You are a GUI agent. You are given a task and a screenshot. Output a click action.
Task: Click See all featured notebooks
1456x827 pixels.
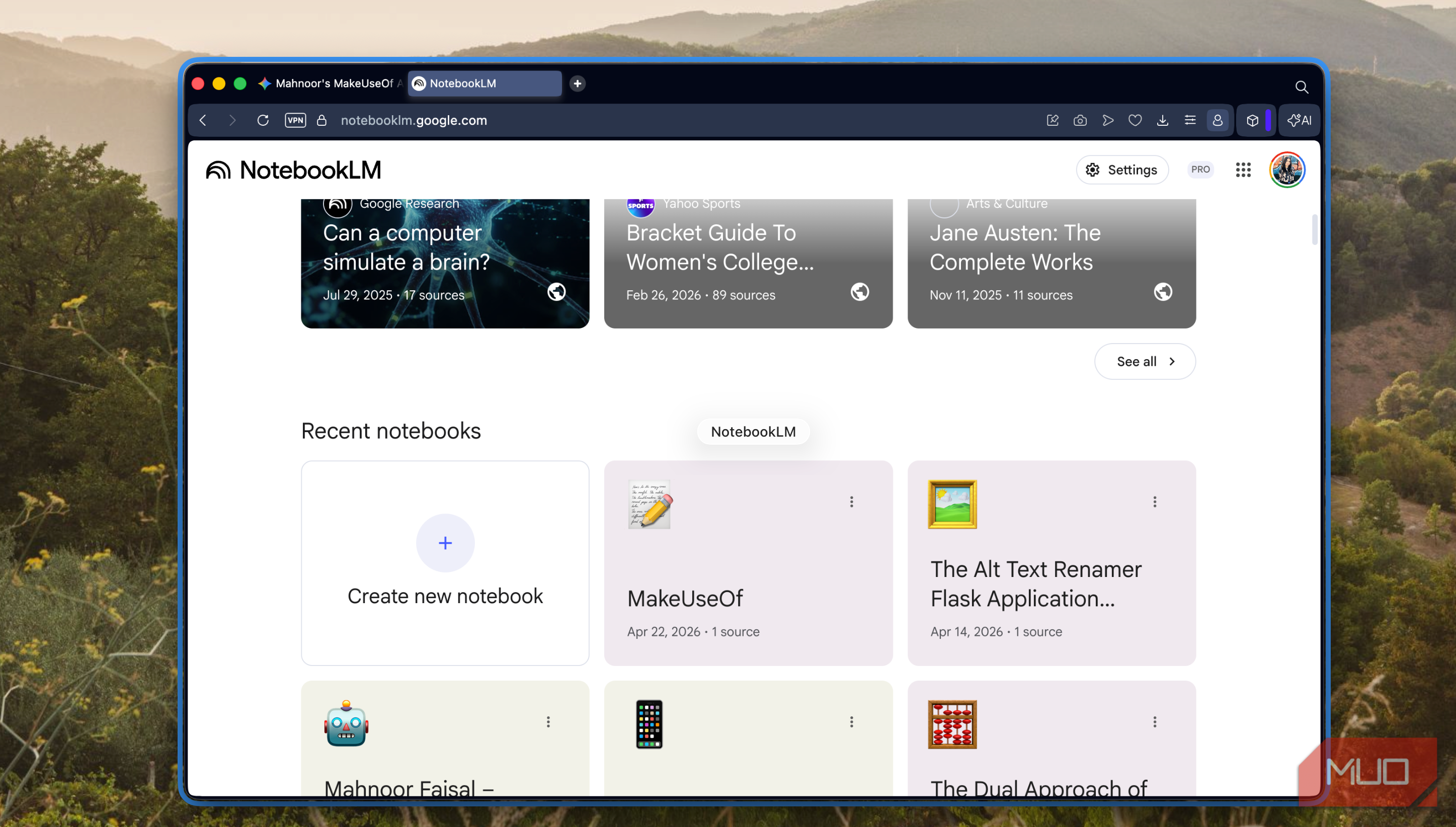[x=1145, y=361]
